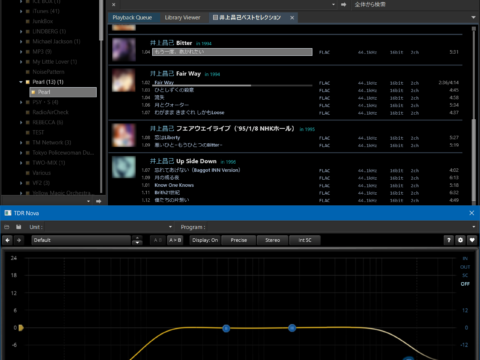This screenshot has width=480, height=360.
Task: Go to next preset arrow in TDR Nova
Action: click(x=19, y=240)
